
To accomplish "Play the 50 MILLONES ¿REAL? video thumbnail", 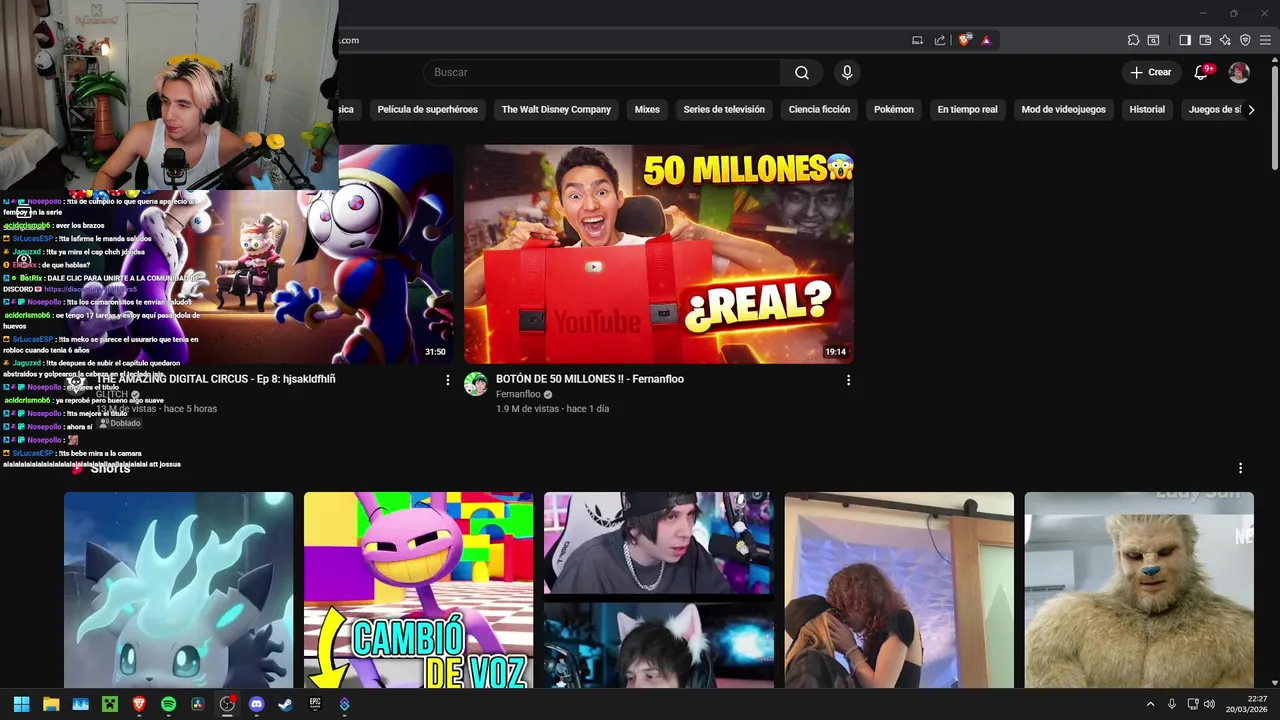I will click(659, 254).
